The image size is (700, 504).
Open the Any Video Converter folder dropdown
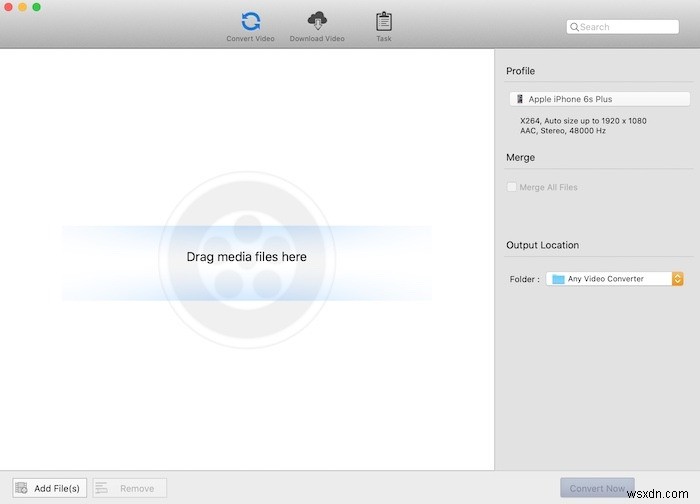click(615, 279)
